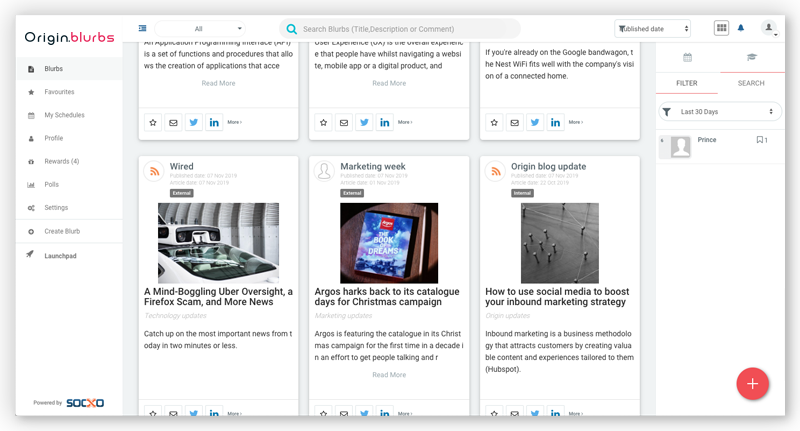Go to My Schedules

tap(69, 115)
